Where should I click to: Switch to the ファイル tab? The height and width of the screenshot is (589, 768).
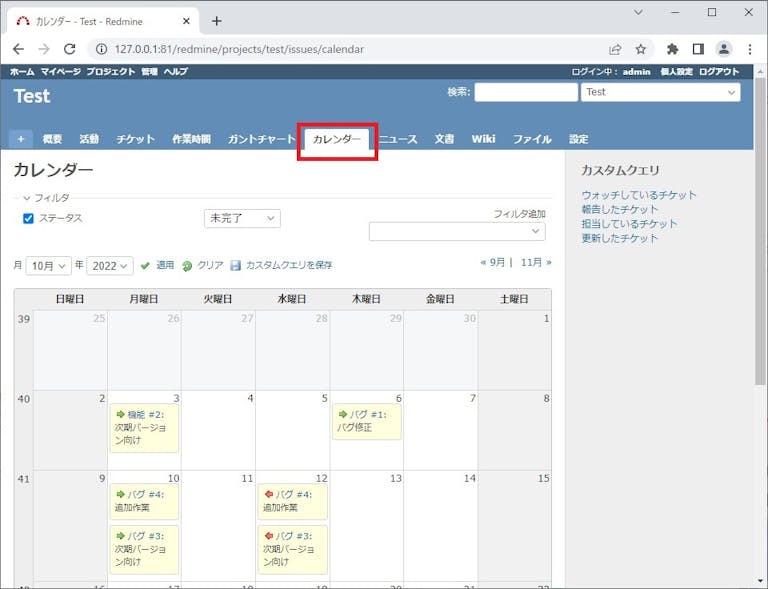[x=532, y=139]
